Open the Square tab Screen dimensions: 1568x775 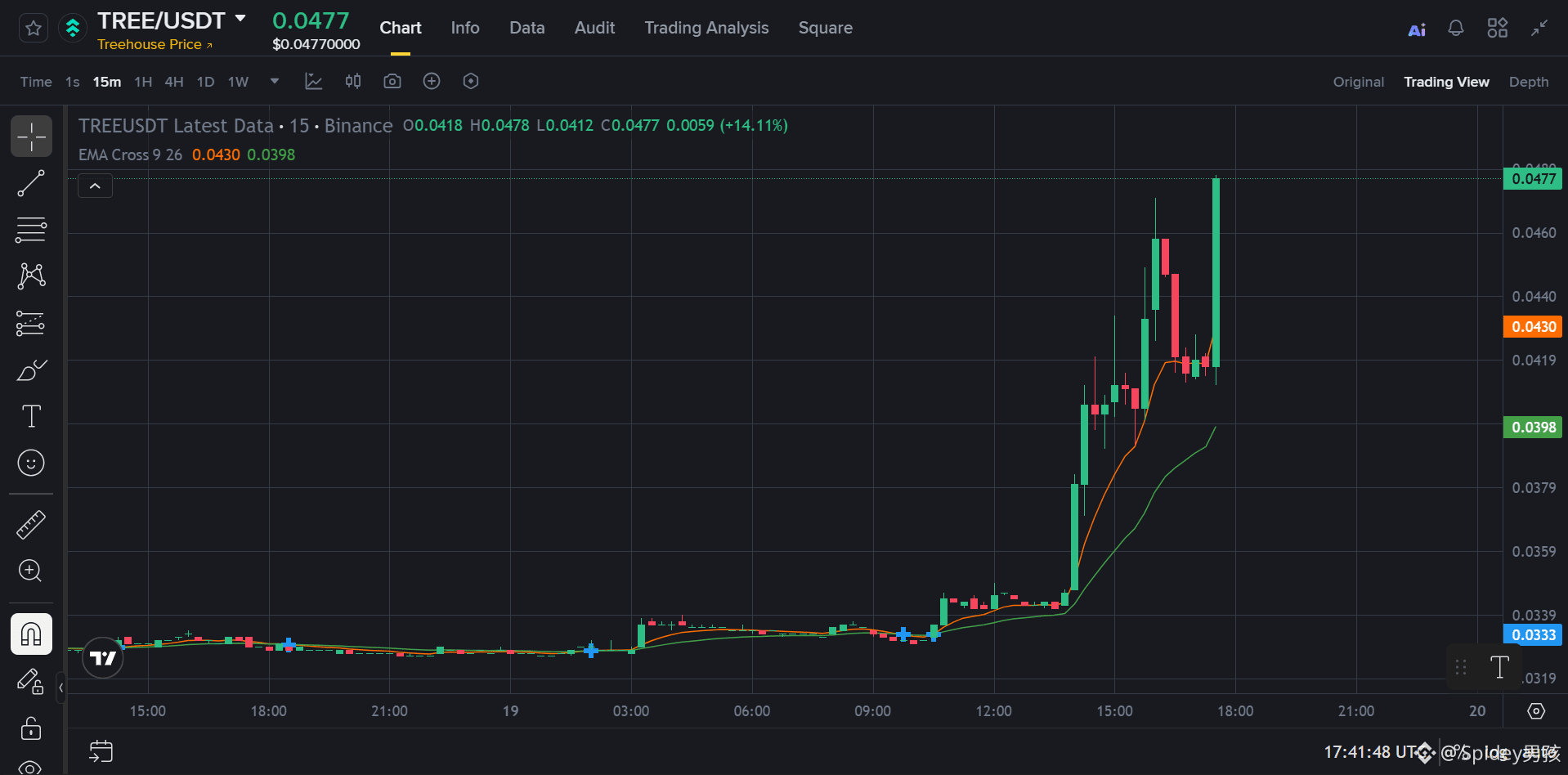click(x=826, y=28)
